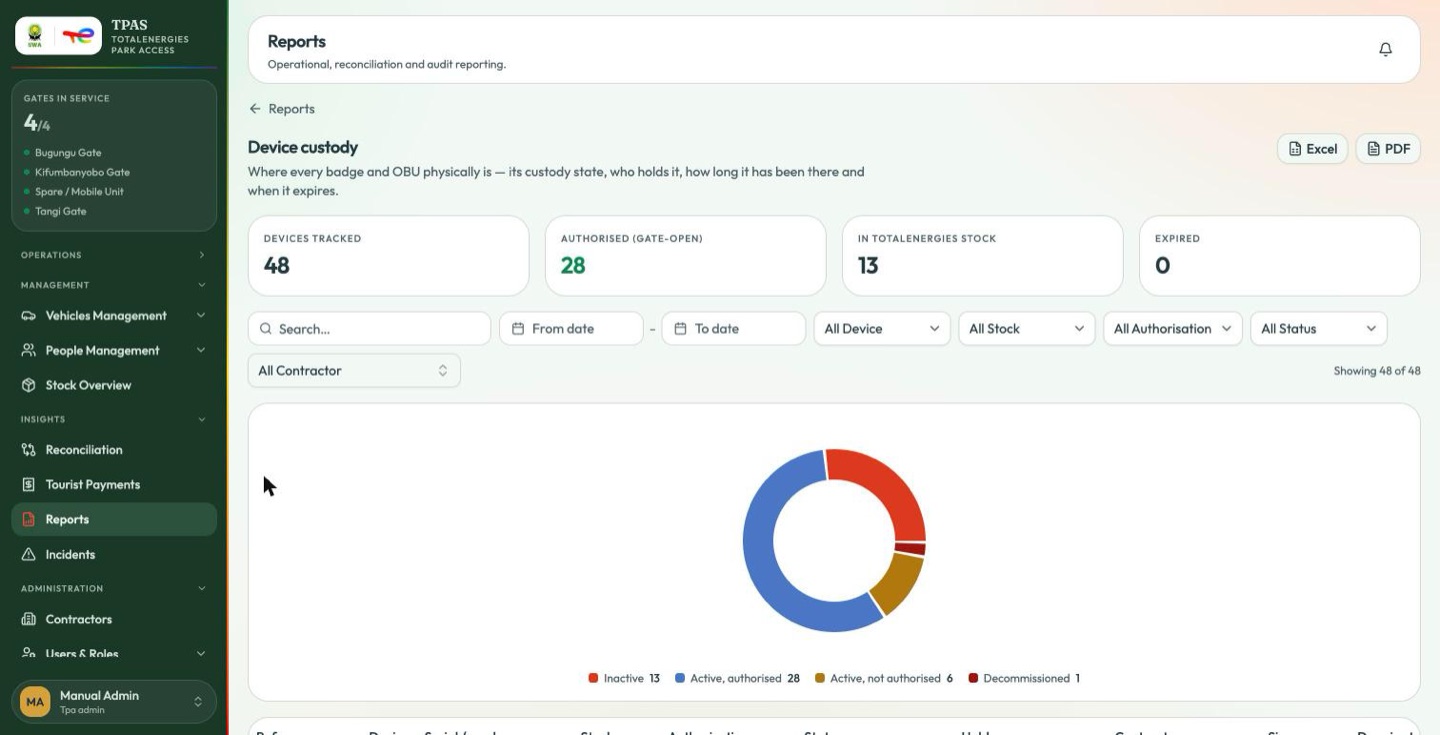The width and height of the screenshot is (1440, 735).
Task: Expand the People Management submenu chevron
Action: 201,351
